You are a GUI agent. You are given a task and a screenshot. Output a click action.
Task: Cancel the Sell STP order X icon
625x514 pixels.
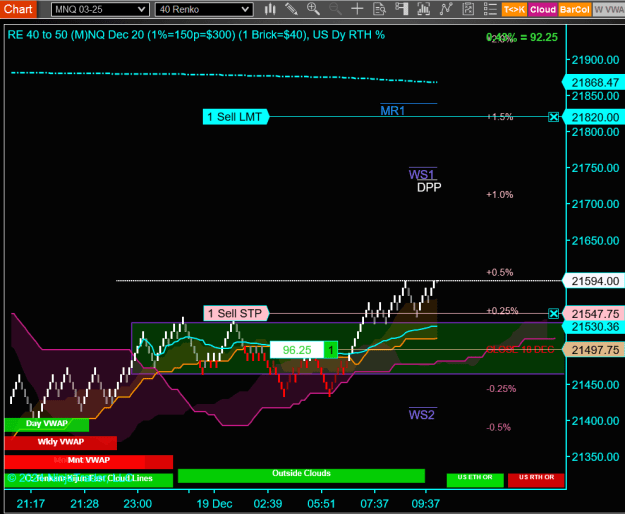click(x=554, y=314)
